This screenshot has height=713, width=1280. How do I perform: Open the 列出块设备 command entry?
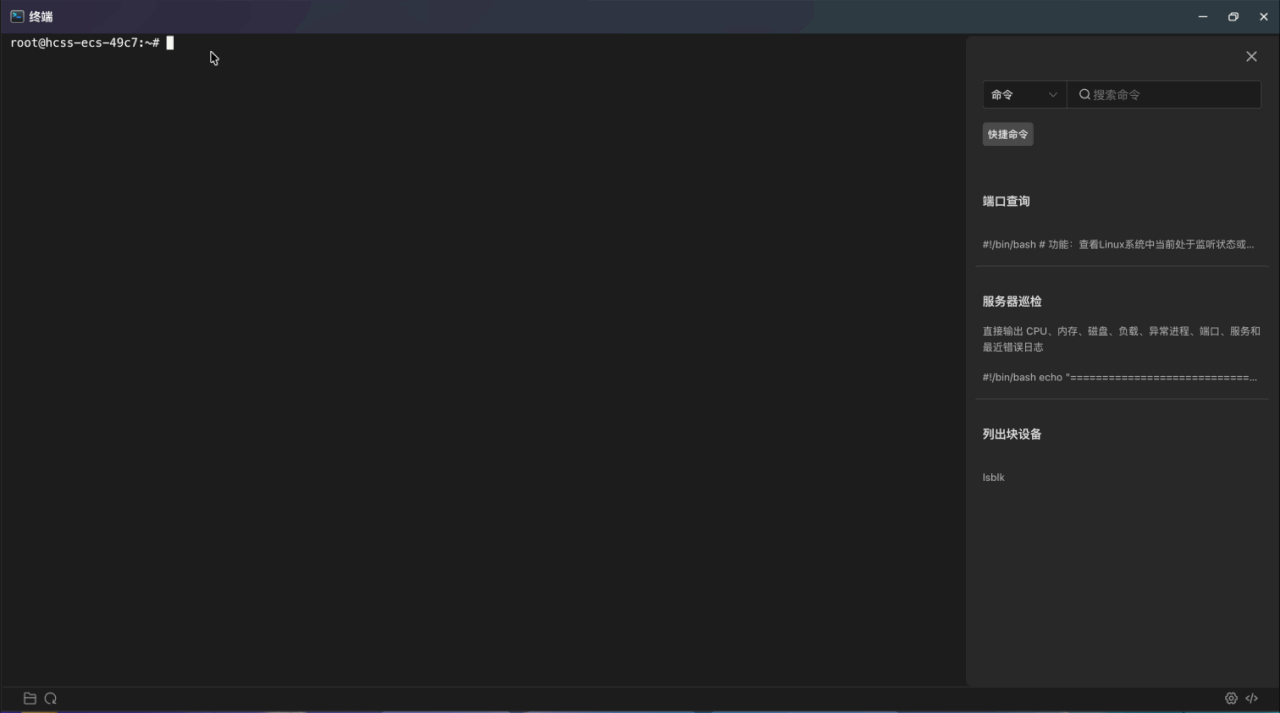tap(1012, 434)
